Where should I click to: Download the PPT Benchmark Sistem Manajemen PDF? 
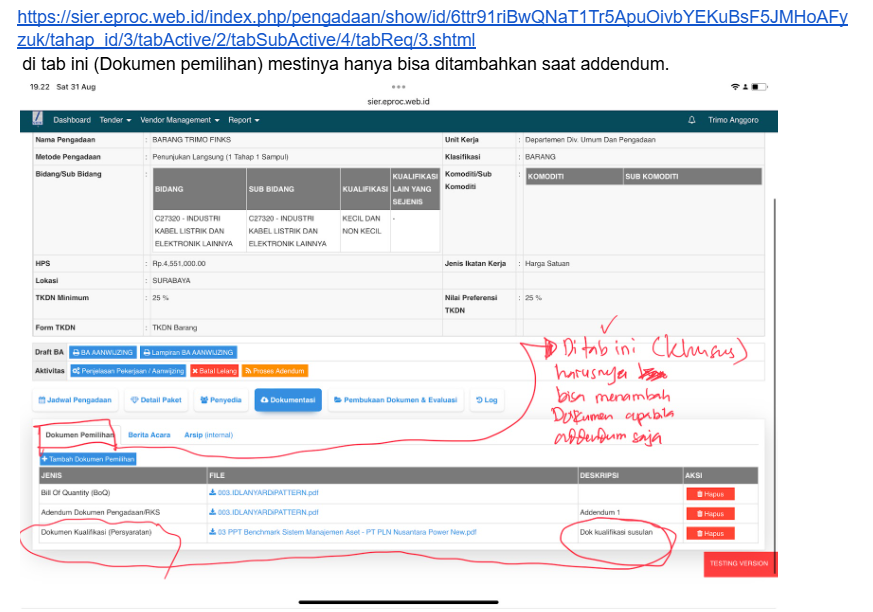coord(342,532)
